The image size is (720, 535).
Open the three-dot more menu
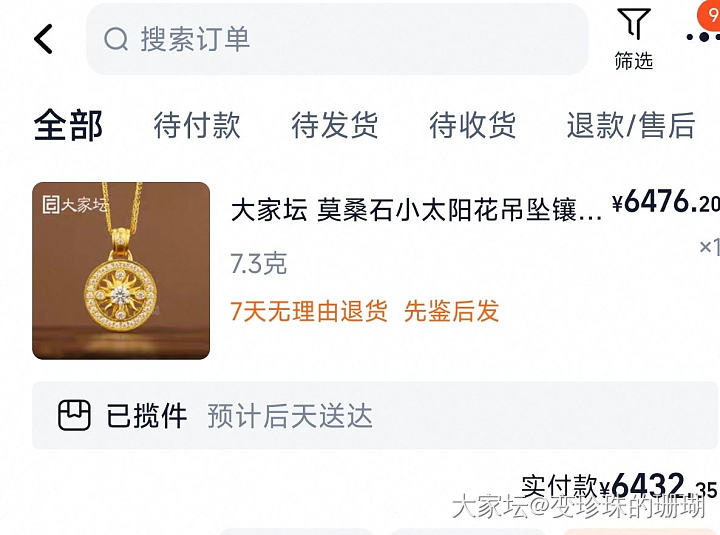click(703, 37)
